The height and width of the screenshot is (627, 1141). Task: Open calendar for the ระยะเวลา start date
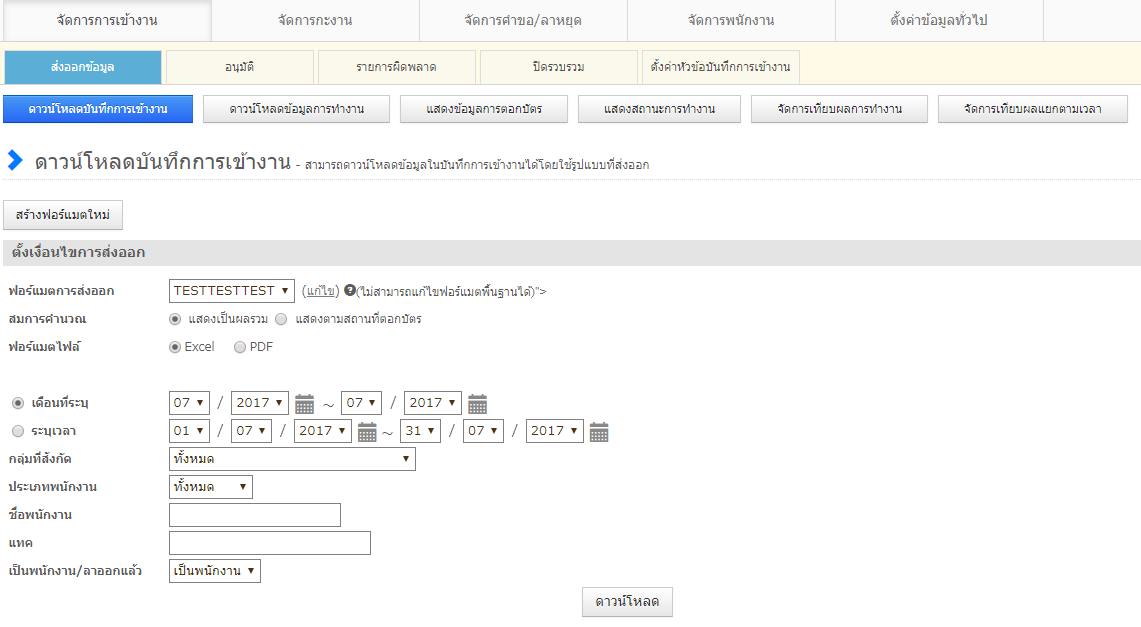pos(367,432)
